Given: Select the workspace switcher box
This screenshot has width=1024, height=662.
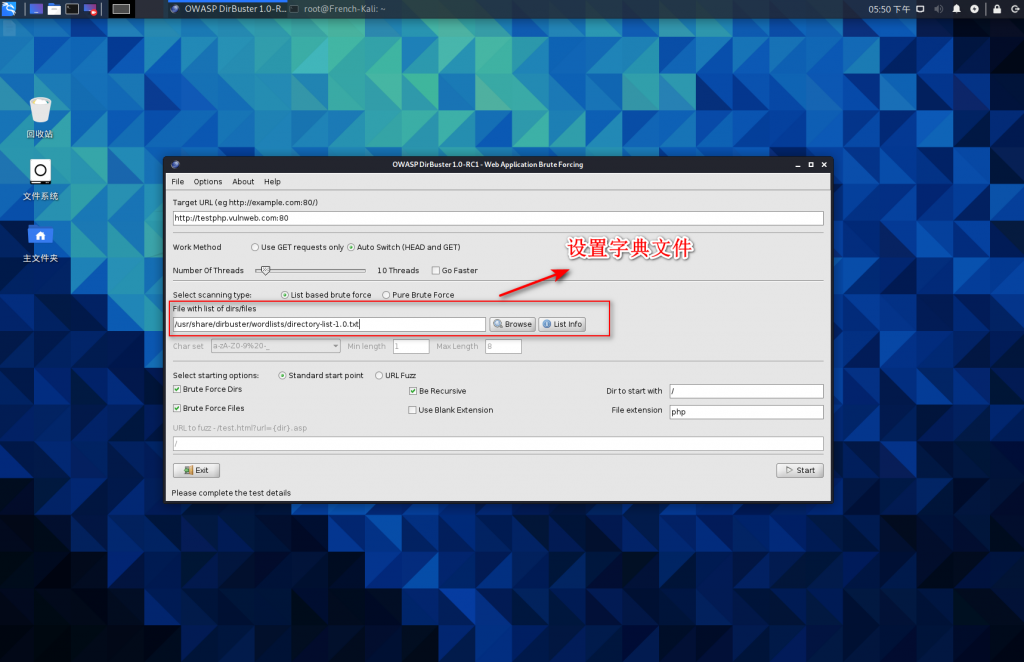Looking at the screenshot, I should click(x=121, y=9).
